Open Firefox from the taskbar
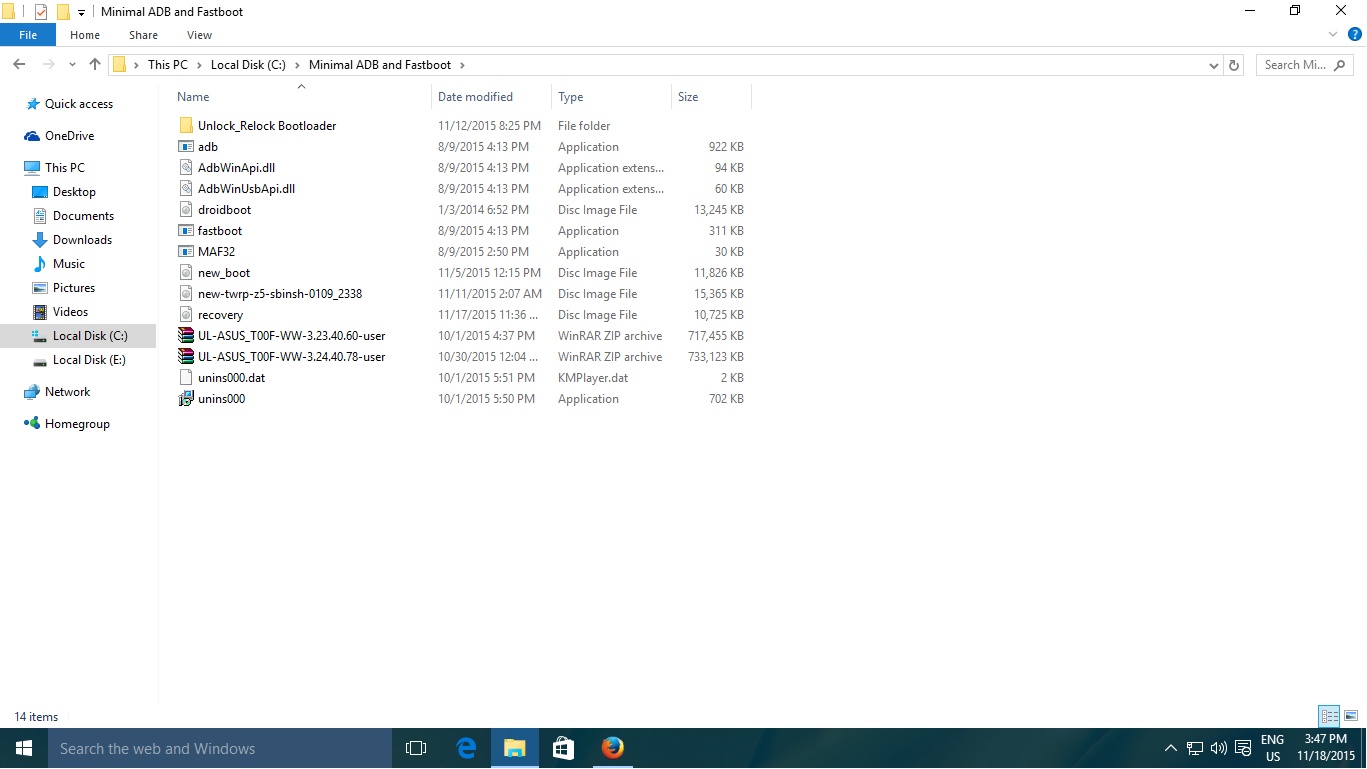 tap(613, 748)
